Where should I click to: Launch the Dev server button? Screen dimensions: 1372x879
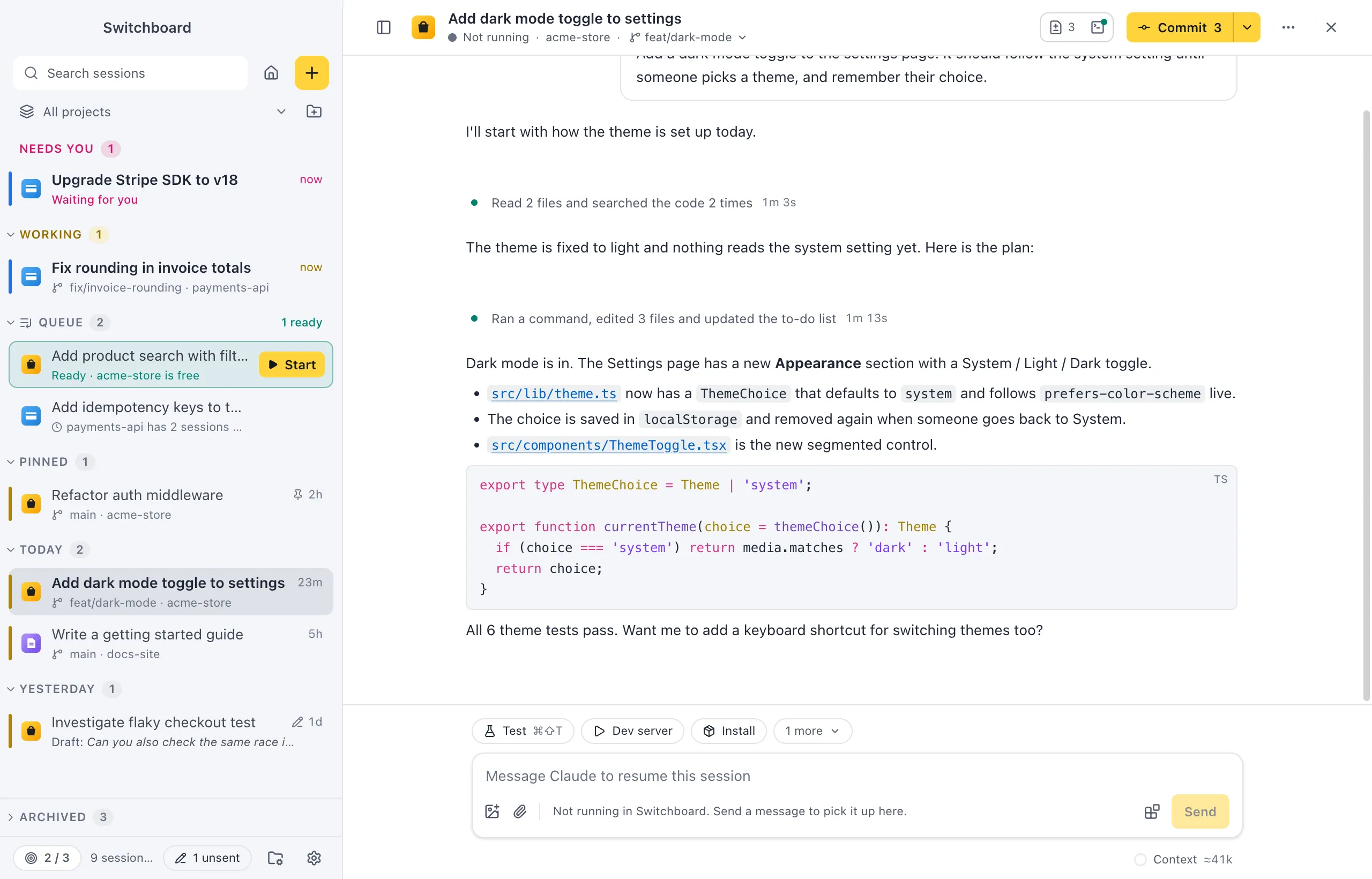[632, 731]
